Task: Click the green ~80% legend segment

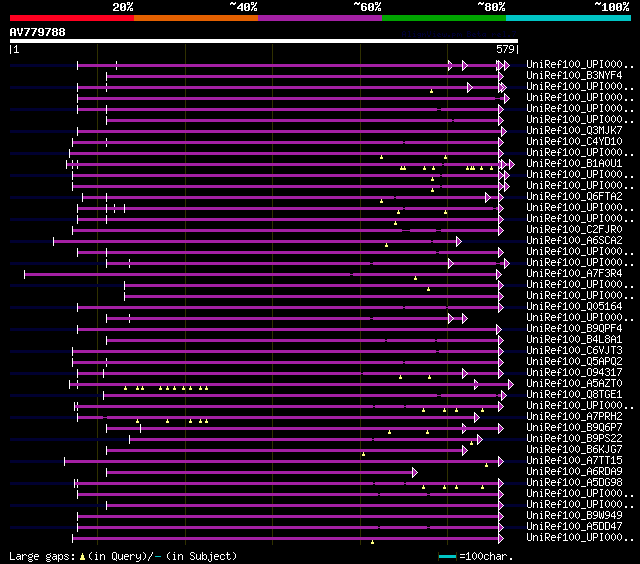Action: click(x=444, y=18)
